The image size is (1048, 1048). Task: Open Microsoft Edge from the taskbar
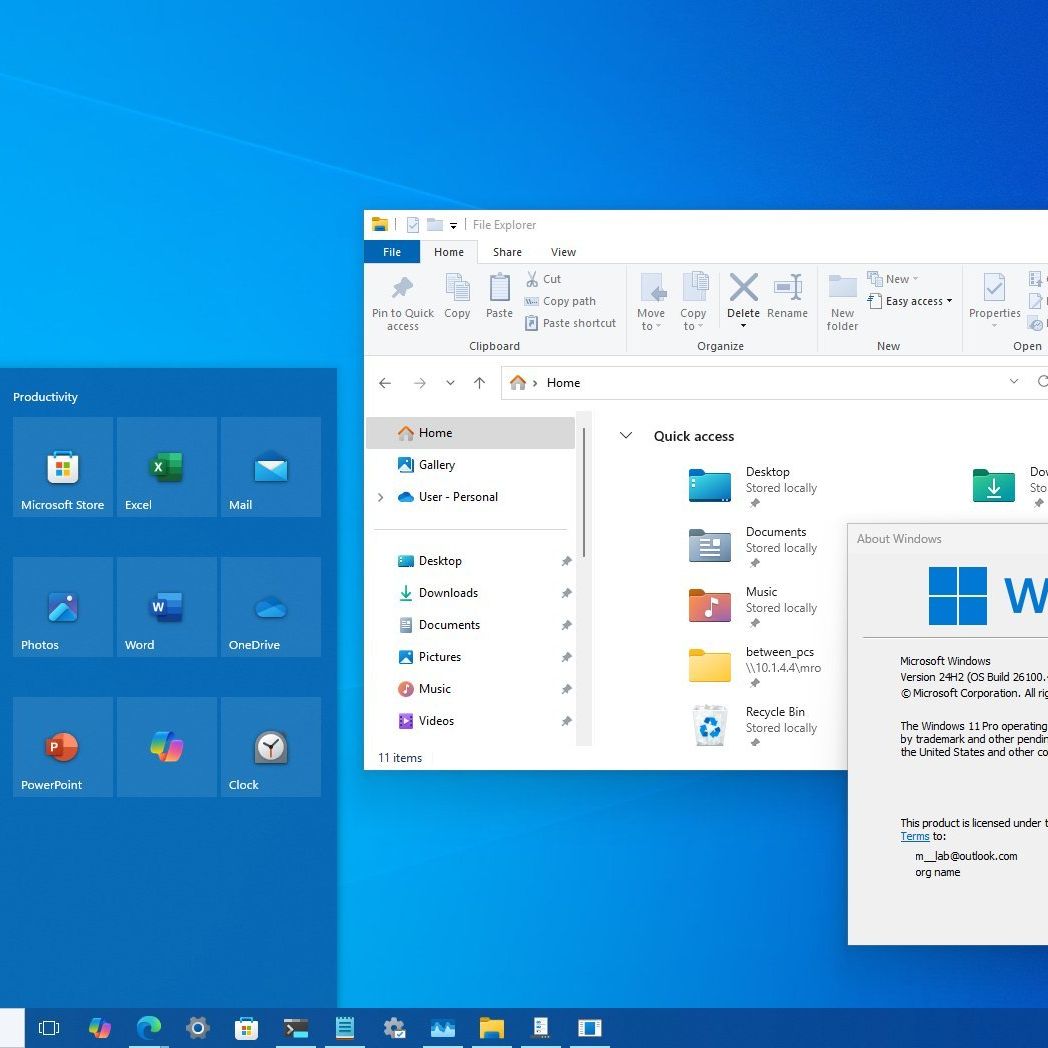coord(149,1027)
